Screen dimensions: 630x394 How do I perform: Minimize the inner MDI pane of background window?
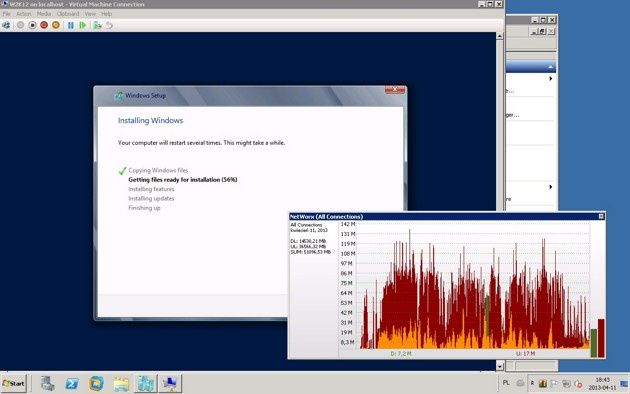coord(534,31)
